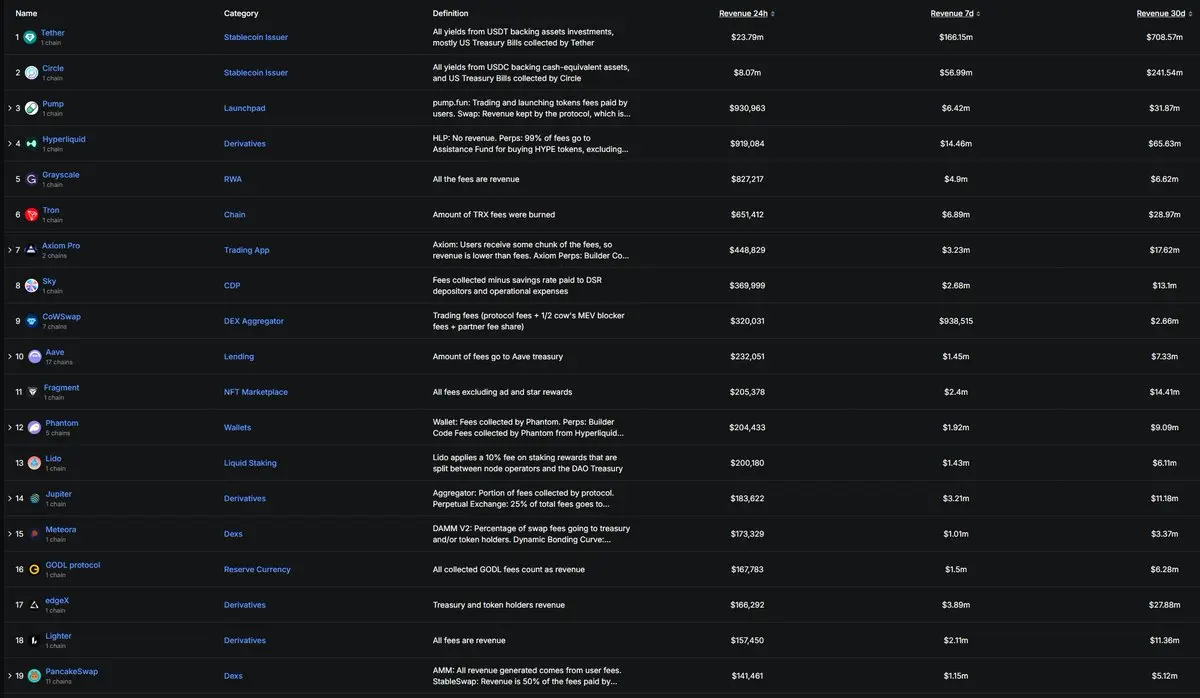Click the Circle protocol logo icon
The height and width of the screenshot is (698, 1200).
click(32, 73)
